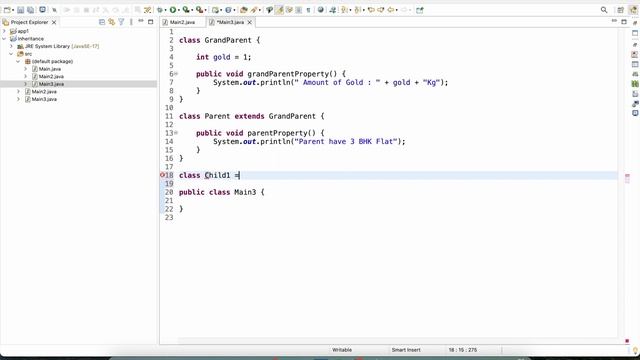Image resolution: width=640 pixels, height=360 pixels.
Task: Click the tip lightbulb in status bar
Action: (x=635, y=350)
